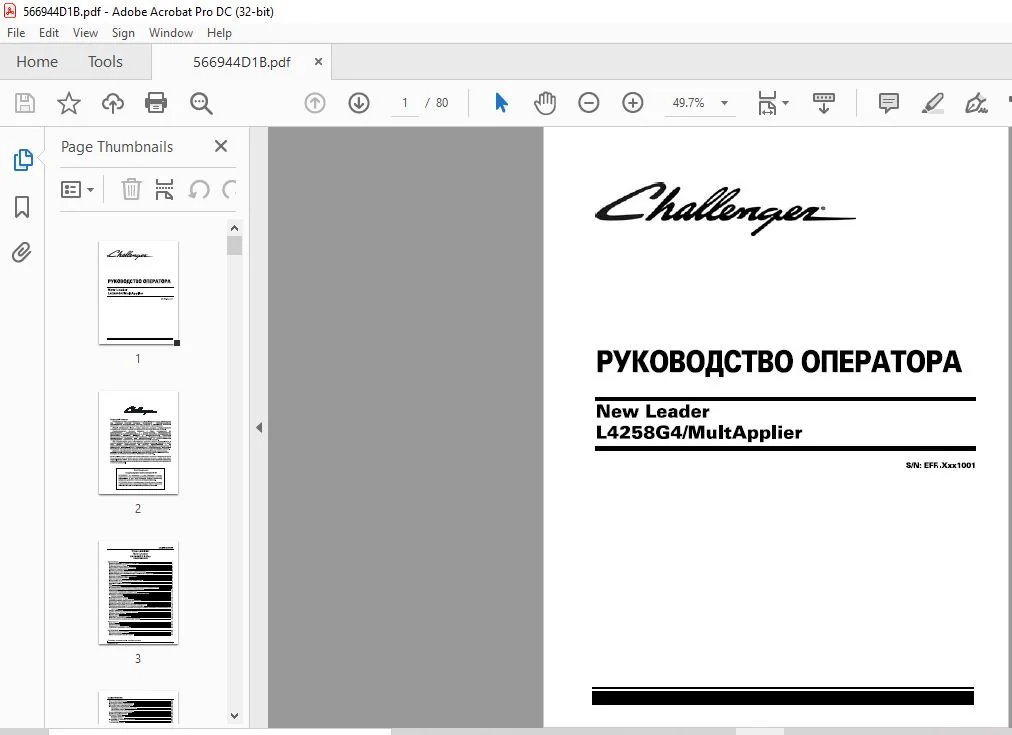Open the Sign document pen tool
1012x735 pixels.
(x=976, y=103)
